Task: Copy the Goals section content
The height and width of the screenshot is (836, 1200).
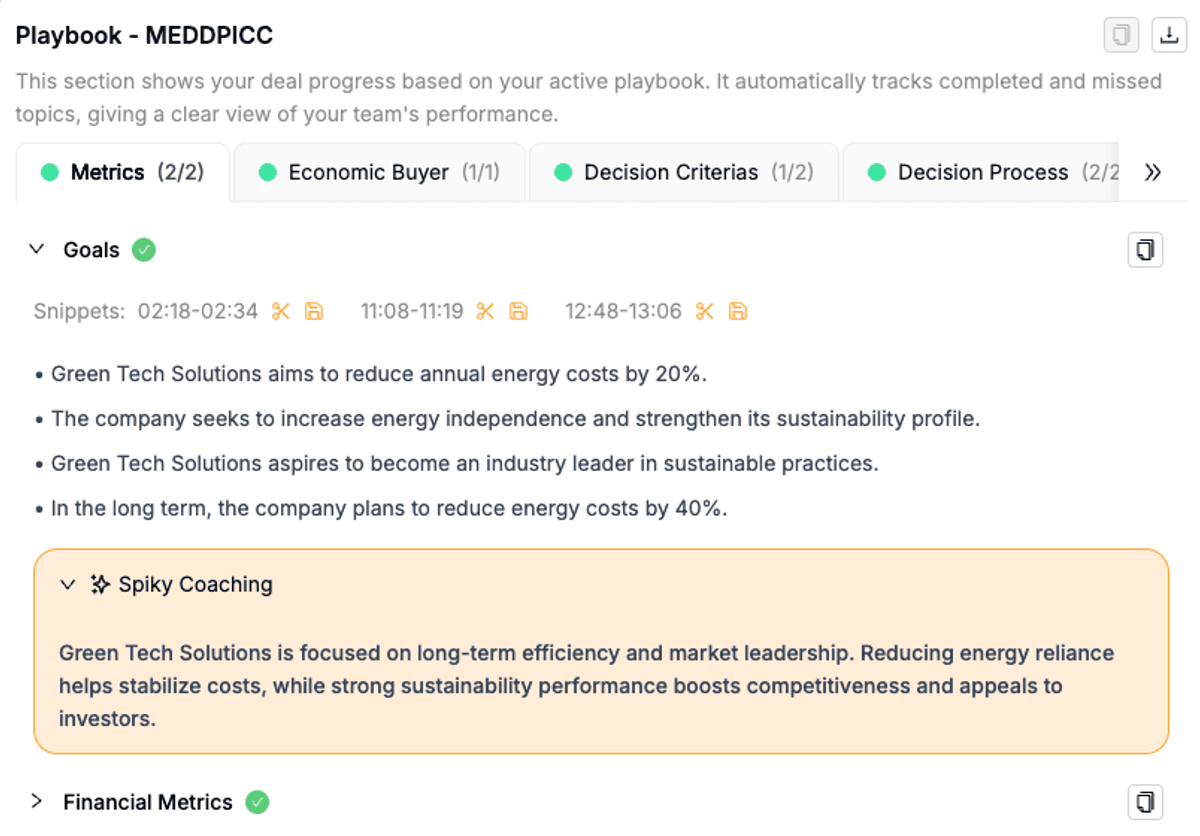Action: 1146,249
